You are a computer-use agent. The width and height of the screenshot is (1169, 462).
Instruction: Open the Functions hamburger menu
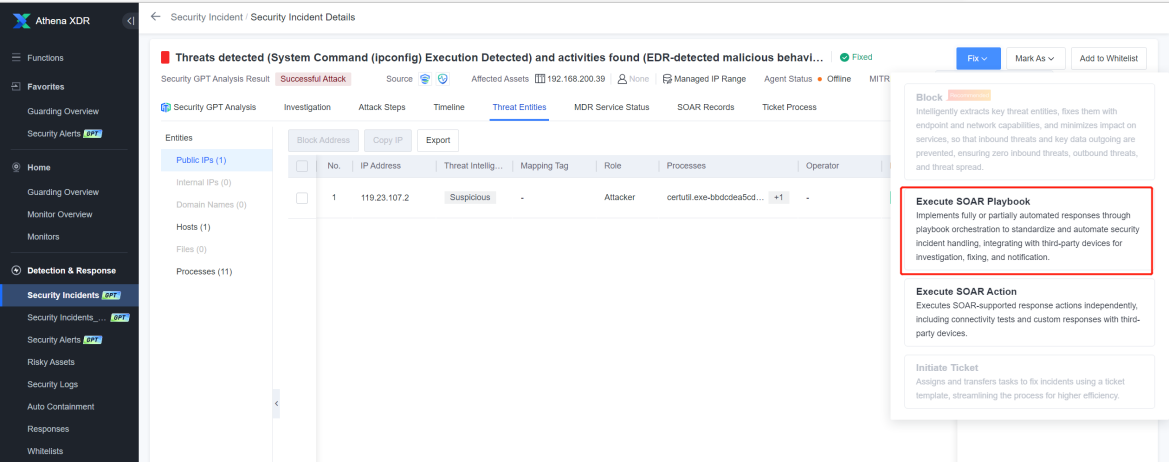pos(16,58)
